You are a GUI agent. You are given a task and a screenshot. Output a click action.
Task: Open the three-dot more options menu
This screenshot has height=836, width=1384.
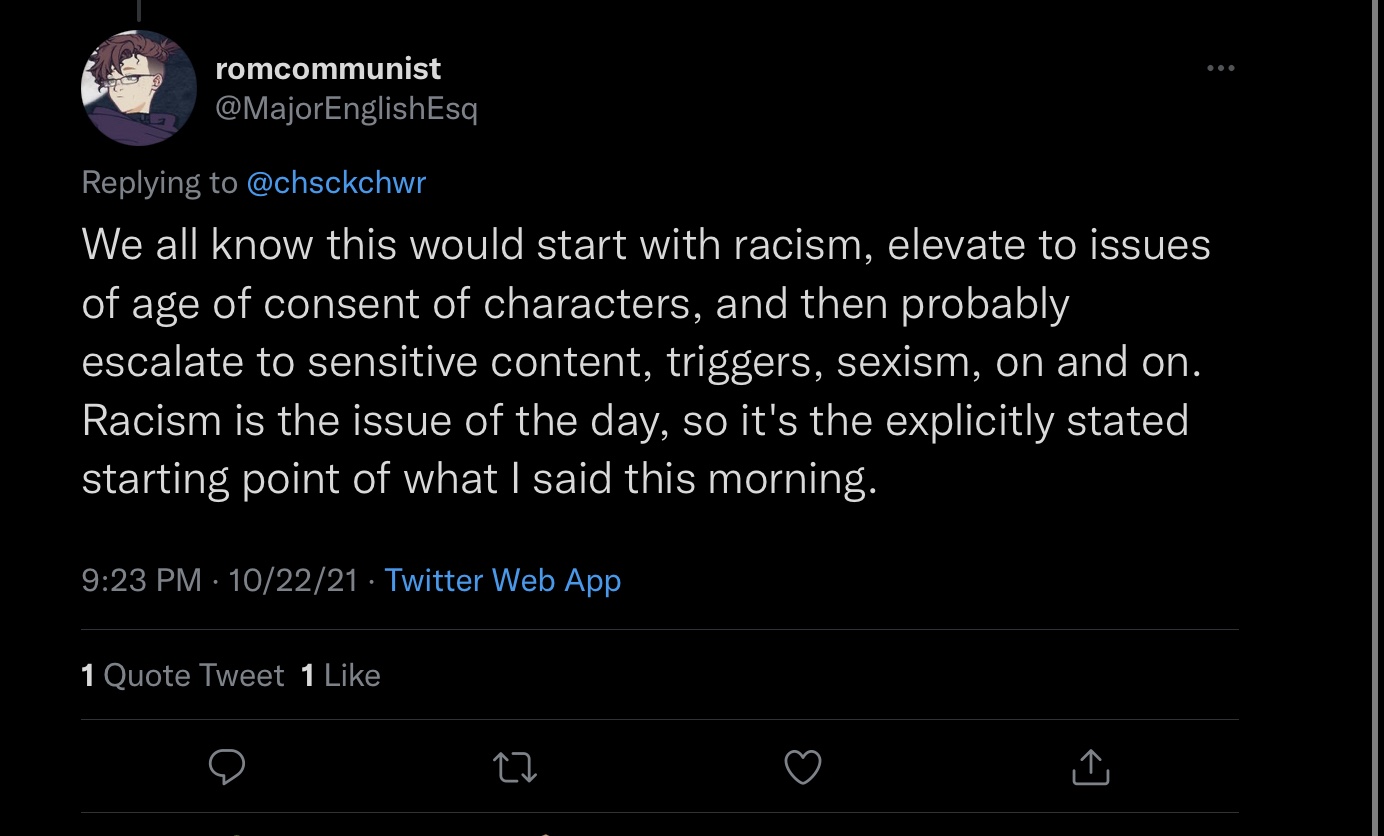(1220, 69)
